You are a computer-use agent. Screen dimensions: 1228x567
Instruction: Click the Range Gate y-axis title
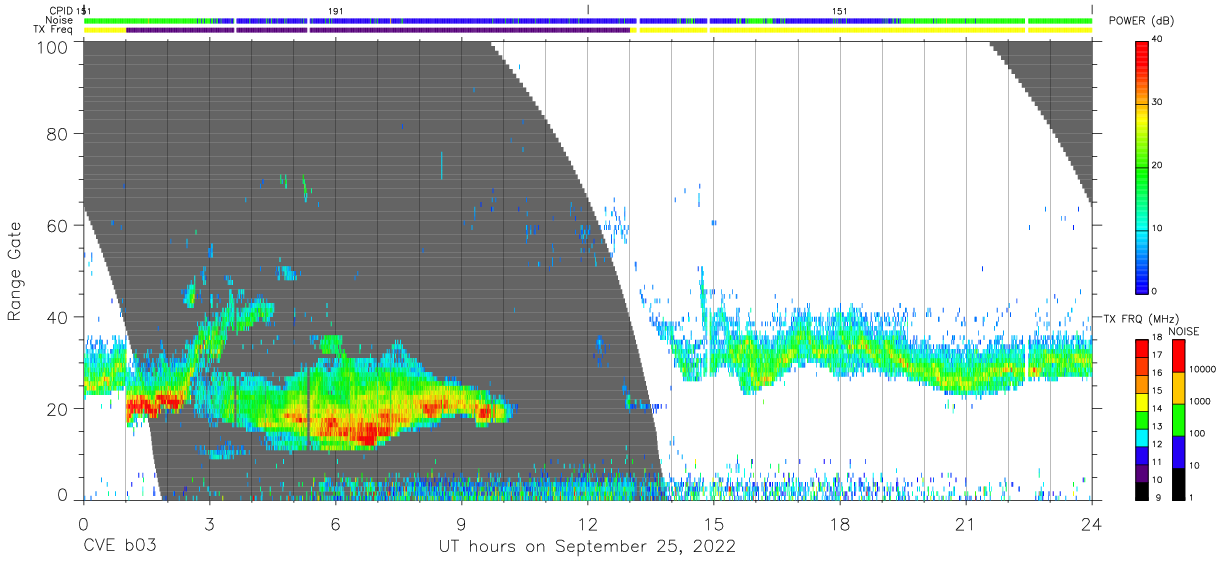[x=15, y=272]
